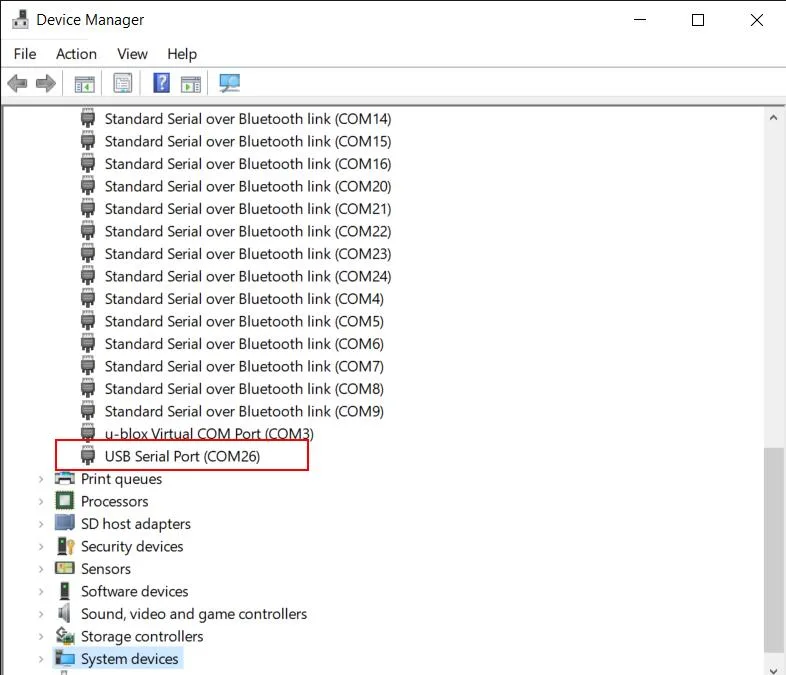Viewport: 786px width, 675px height.
Task: Select Standard Serial over Bluetooth link (COM22)
Action: click(x=248, y=232)
